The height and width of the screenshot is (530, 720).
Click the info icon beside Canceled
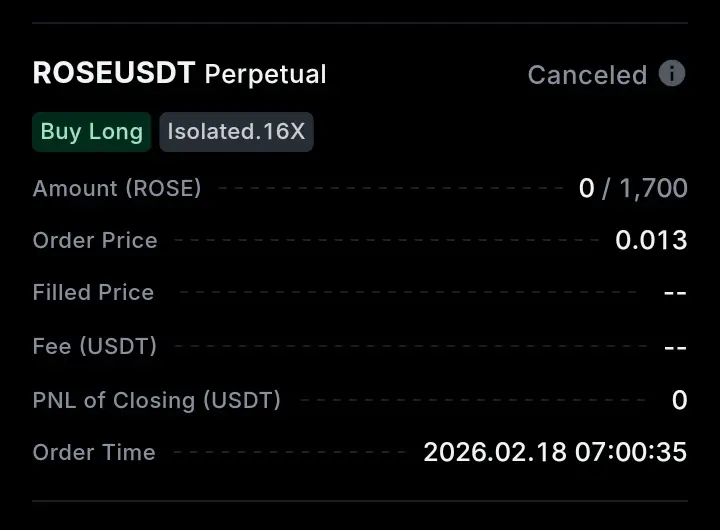coord(672,73)
